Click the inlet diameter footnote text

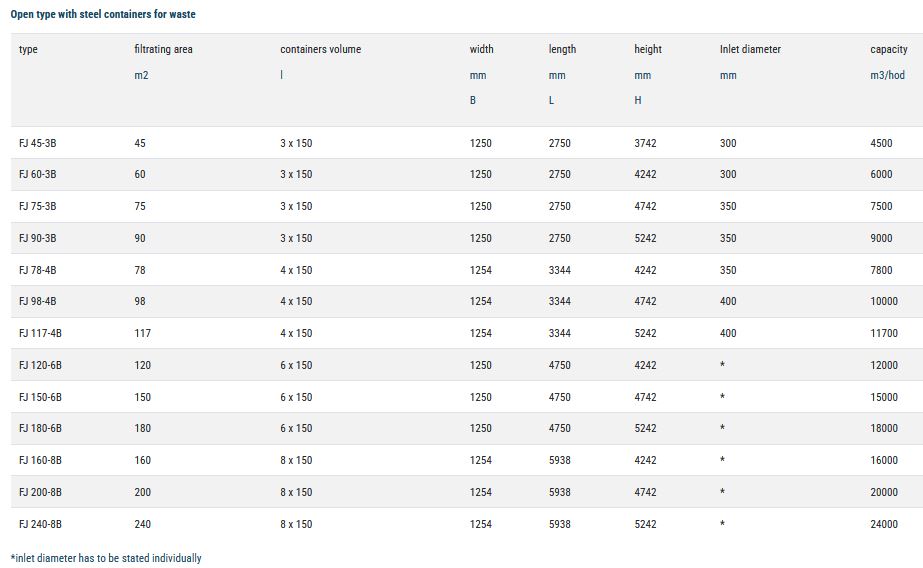pyautogui.click(x=106, y=558)
